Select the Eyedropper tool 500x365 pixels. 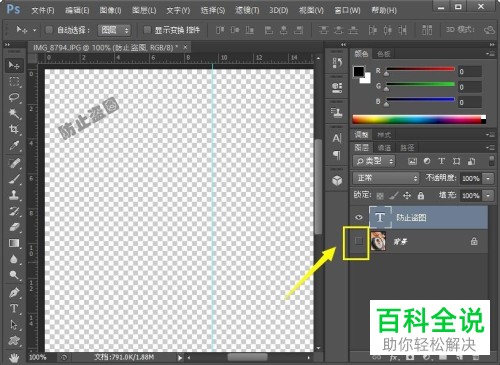[x=14, y=145]
